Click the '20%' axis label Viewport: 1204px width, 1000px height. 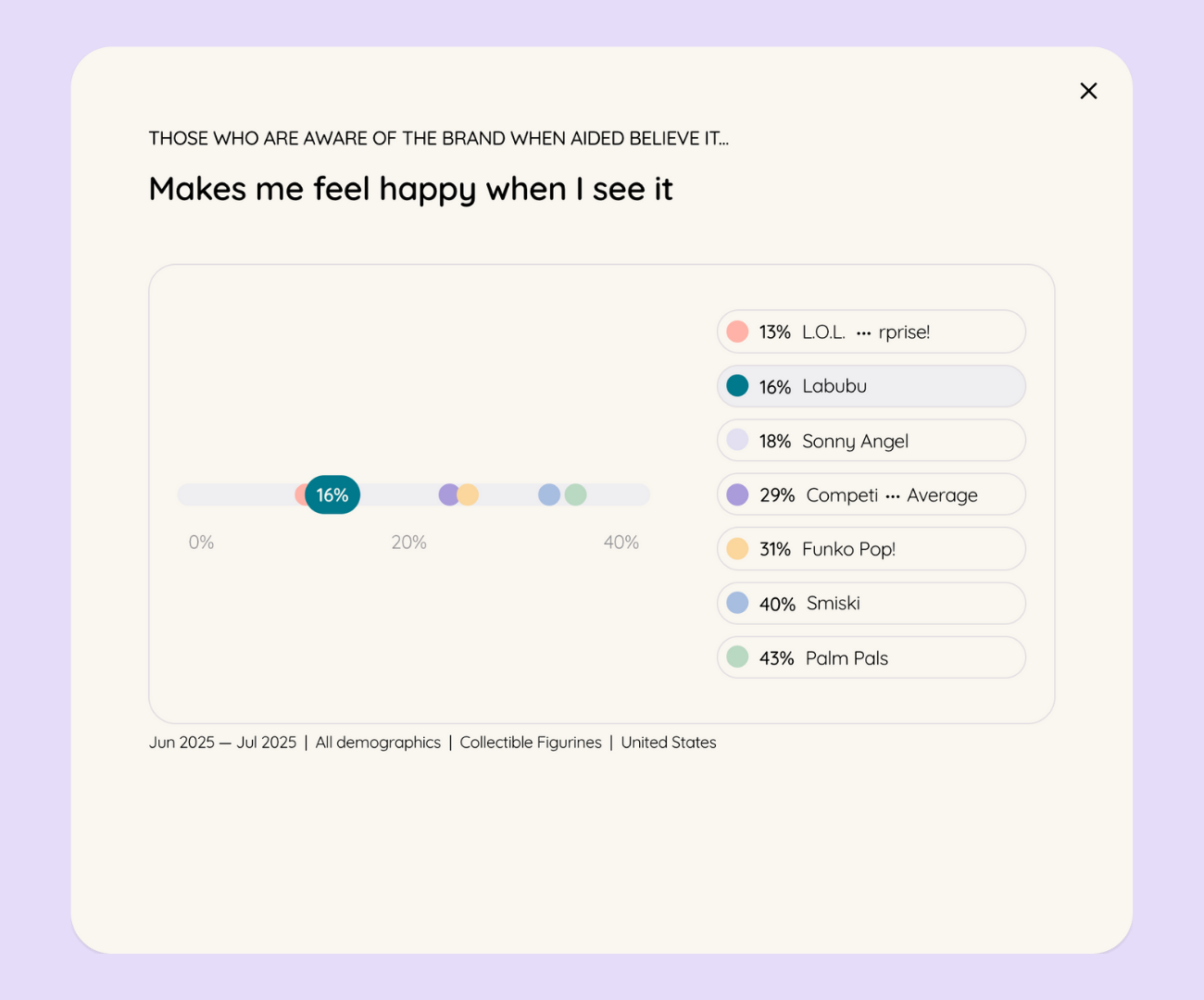coord(408,543)
